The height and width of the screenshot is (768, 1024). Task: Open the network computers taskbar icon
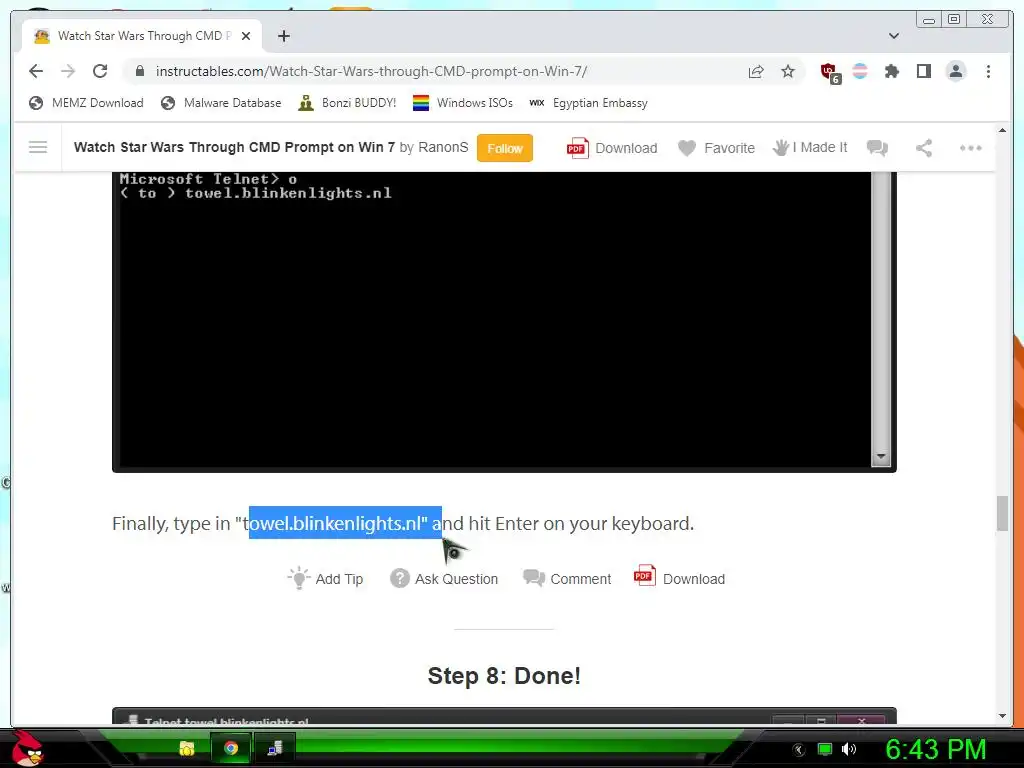tap(275, 748)
